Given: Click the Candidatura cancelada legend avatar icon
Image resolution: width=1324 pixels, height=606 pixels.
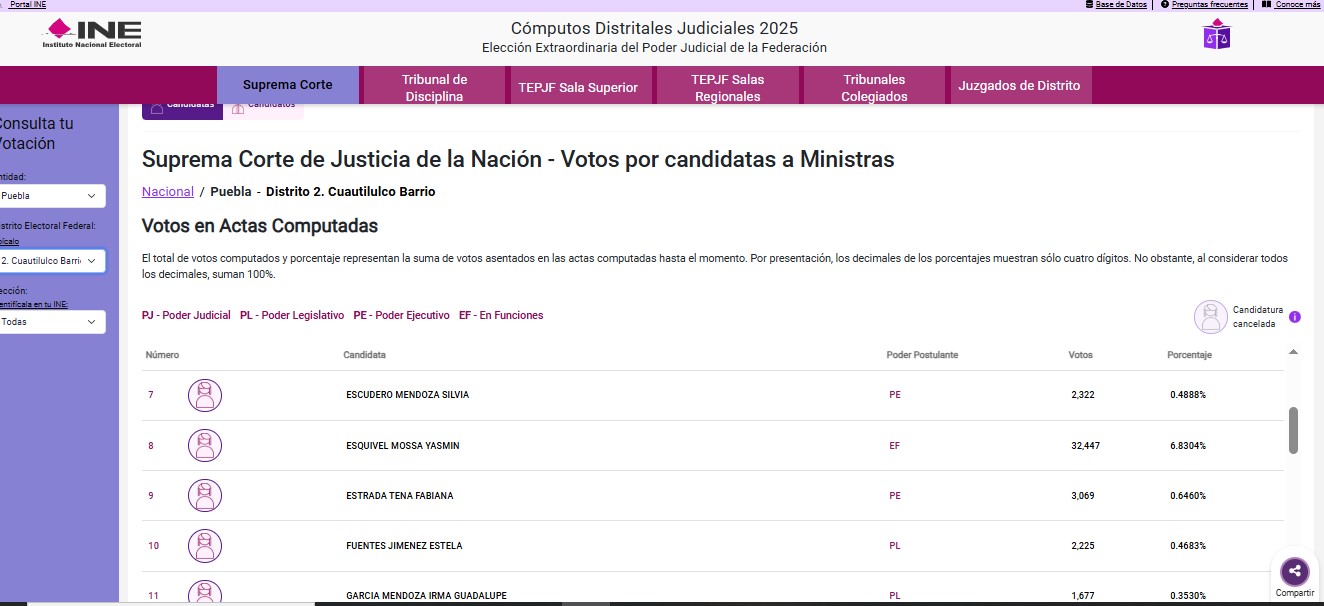Looking at the screenshot, I should (x=1210, y=317).
